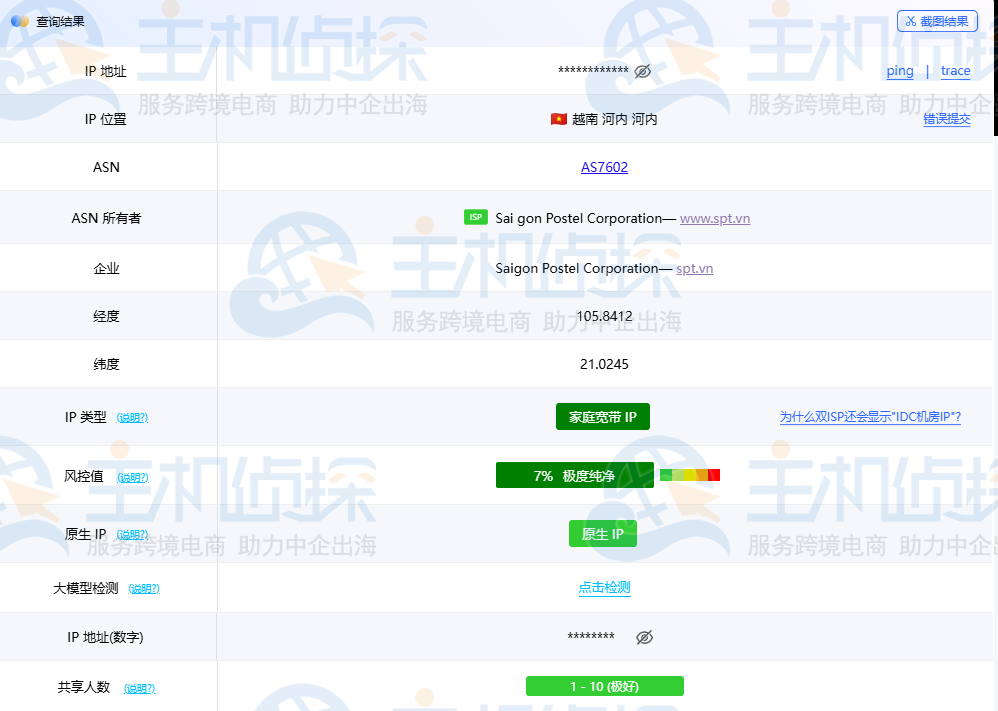Open the AS7602 ASN link

604,167
